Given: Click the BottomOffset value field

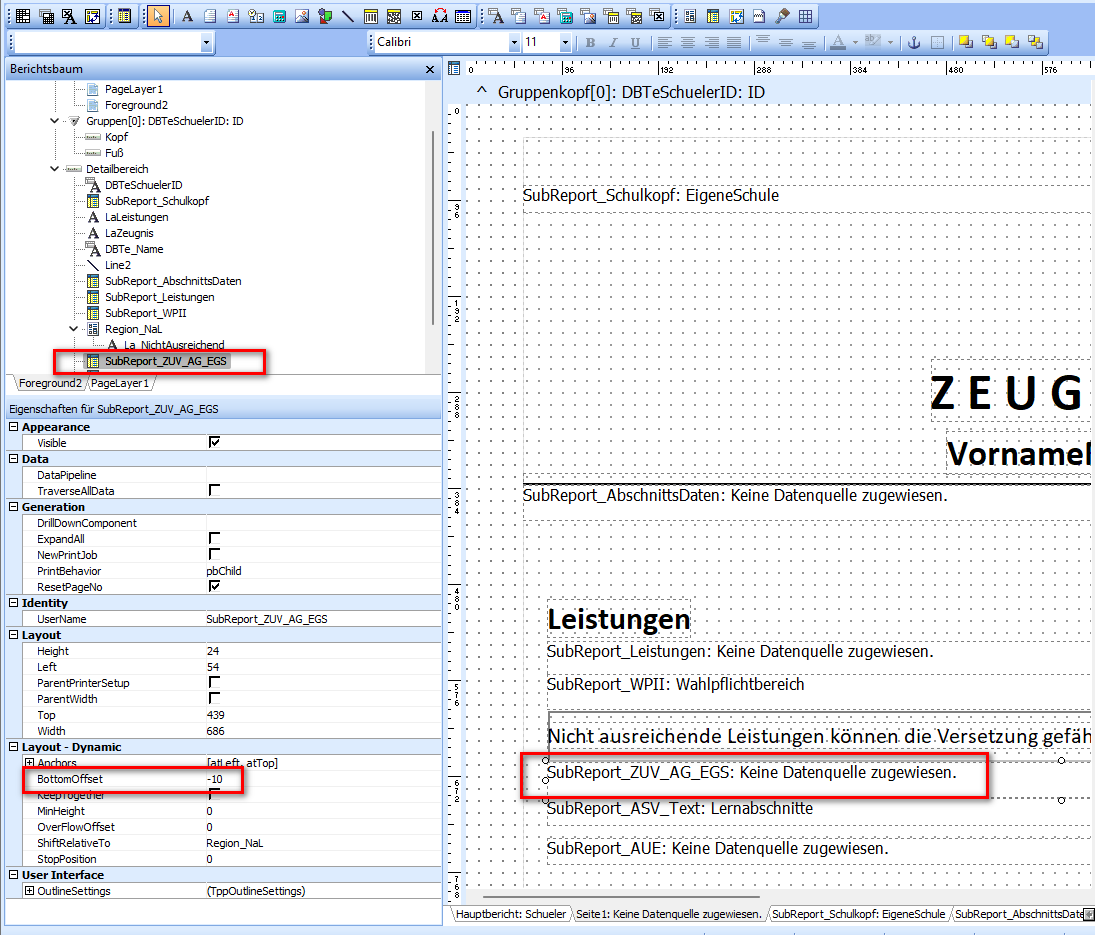Looking at the screenshot, I should [x=323, y=779].
